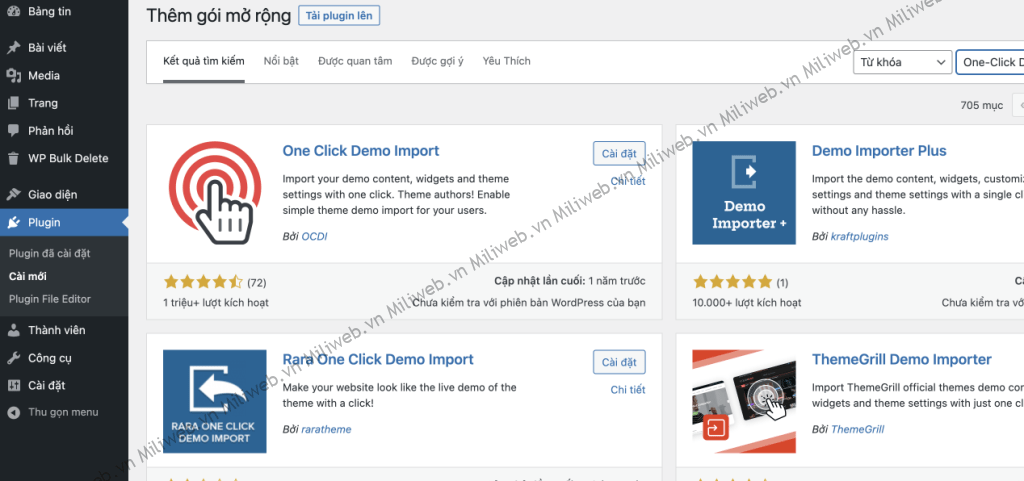The image size is (1024, 481).
Task: Open the Rara One Click Demo Import title
Action: [x=378, y=360]
